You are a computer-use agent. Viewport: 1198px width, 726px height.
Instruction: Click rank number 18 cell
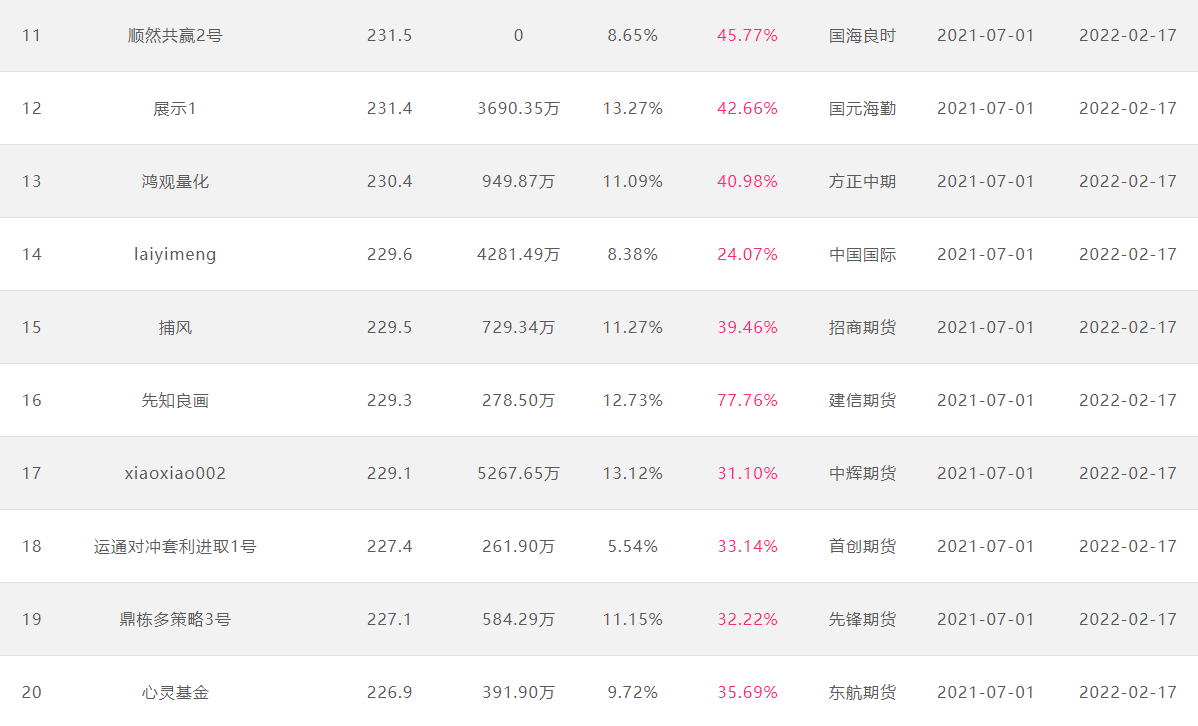tap(32, 547)
